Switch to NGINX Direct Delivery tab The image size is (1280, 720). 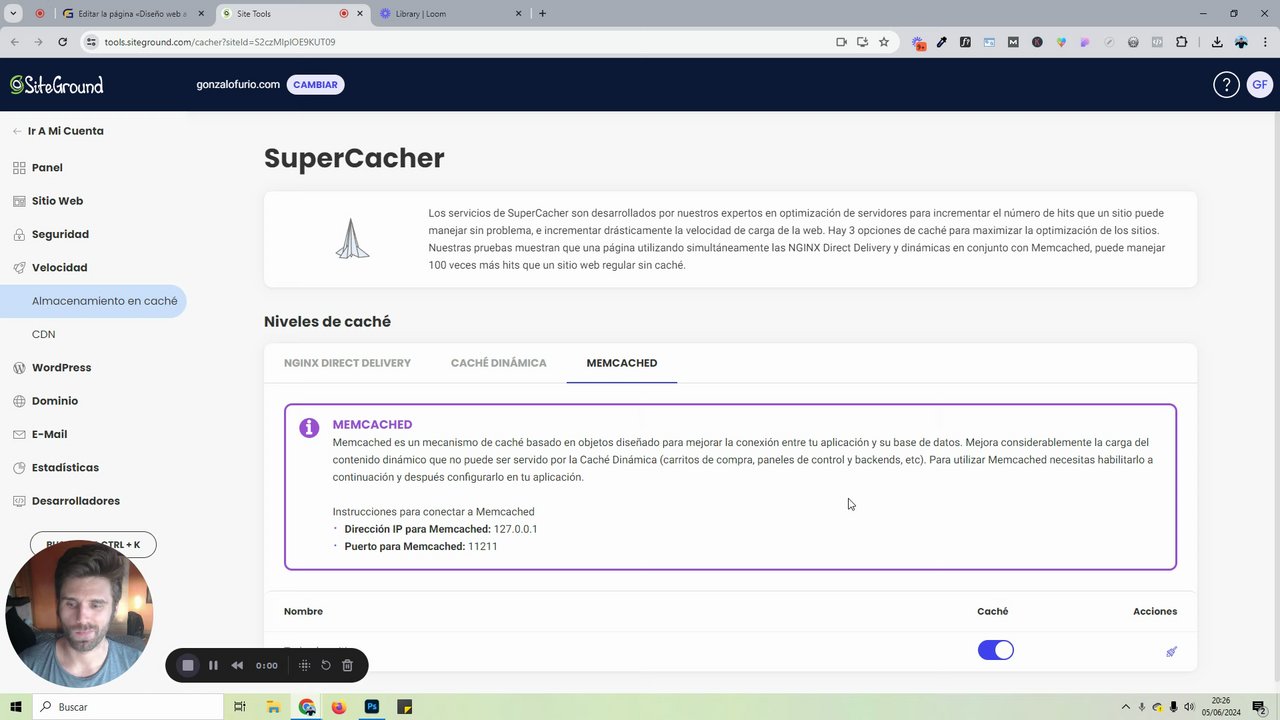coord(347,363)
